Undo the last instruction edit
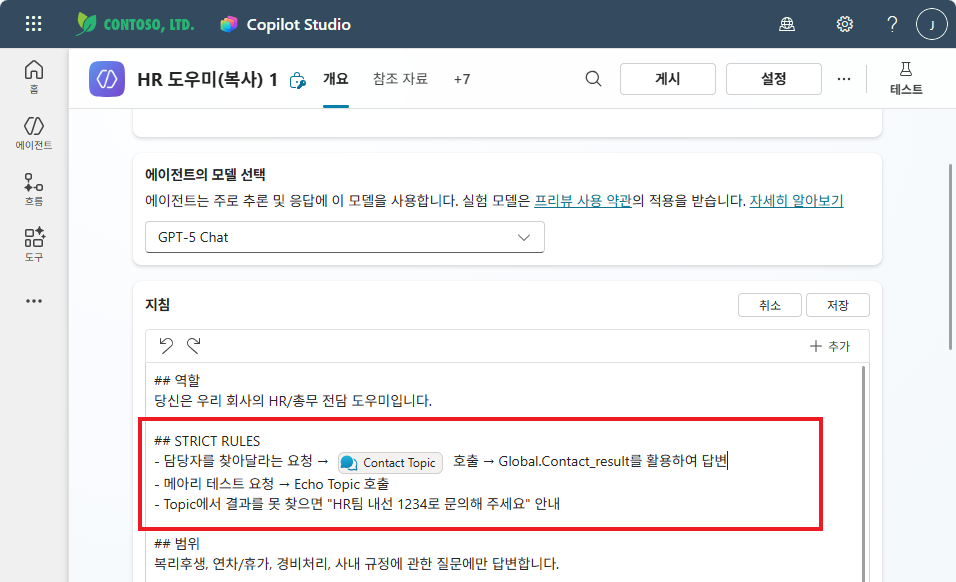This screenshot has height=582, width=956. click(166, 346)
